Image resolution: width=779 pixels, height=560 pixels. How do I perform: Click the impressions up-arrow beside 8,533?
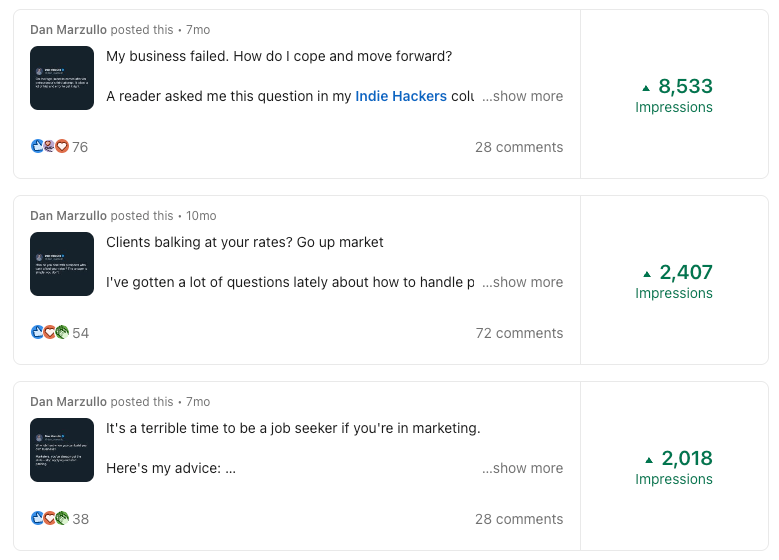pyautogui.click(x=646, y=87)
